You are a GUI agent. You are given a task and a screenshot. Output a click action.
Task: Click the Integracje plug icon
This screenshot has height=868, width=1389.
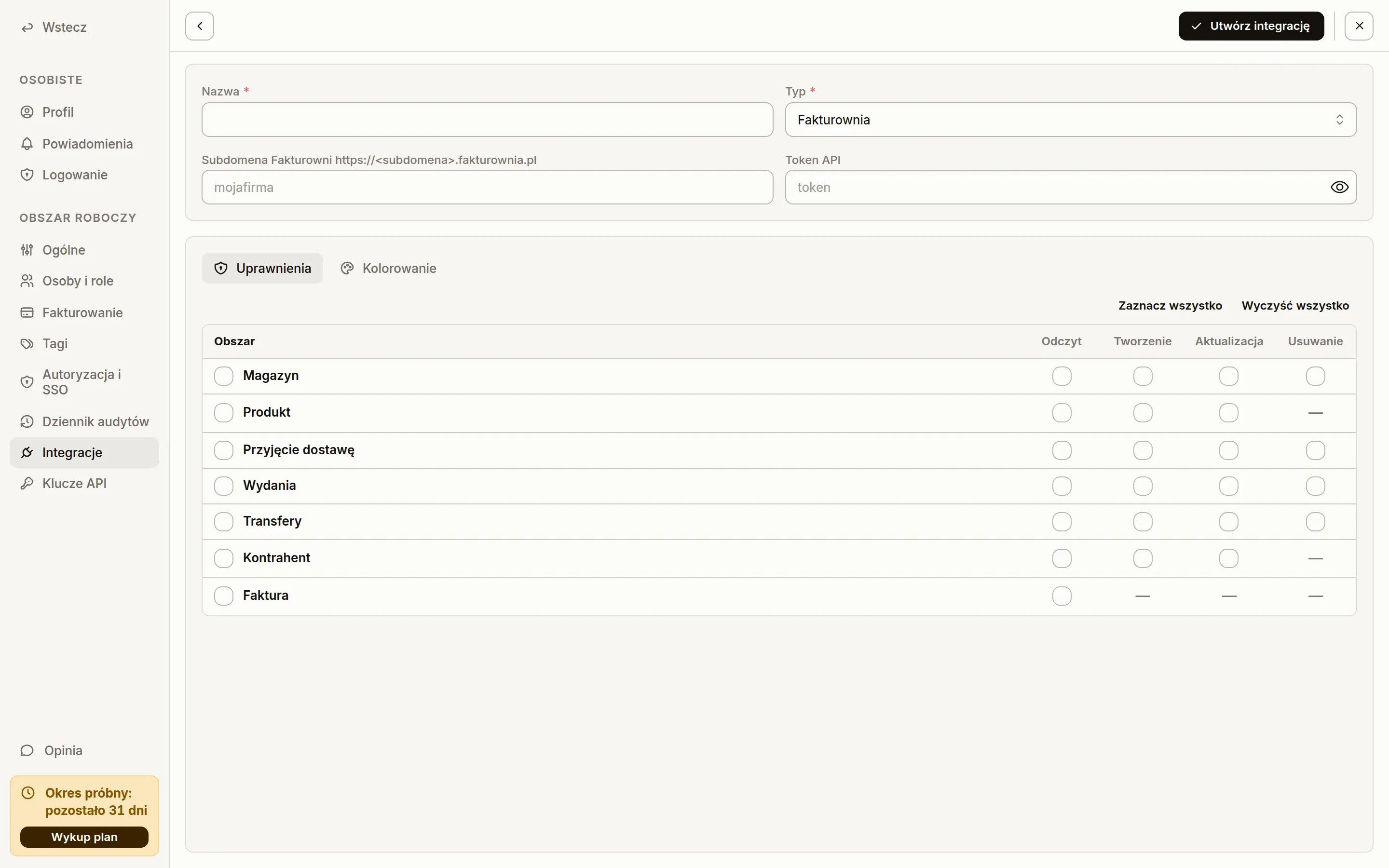[27, 452]
